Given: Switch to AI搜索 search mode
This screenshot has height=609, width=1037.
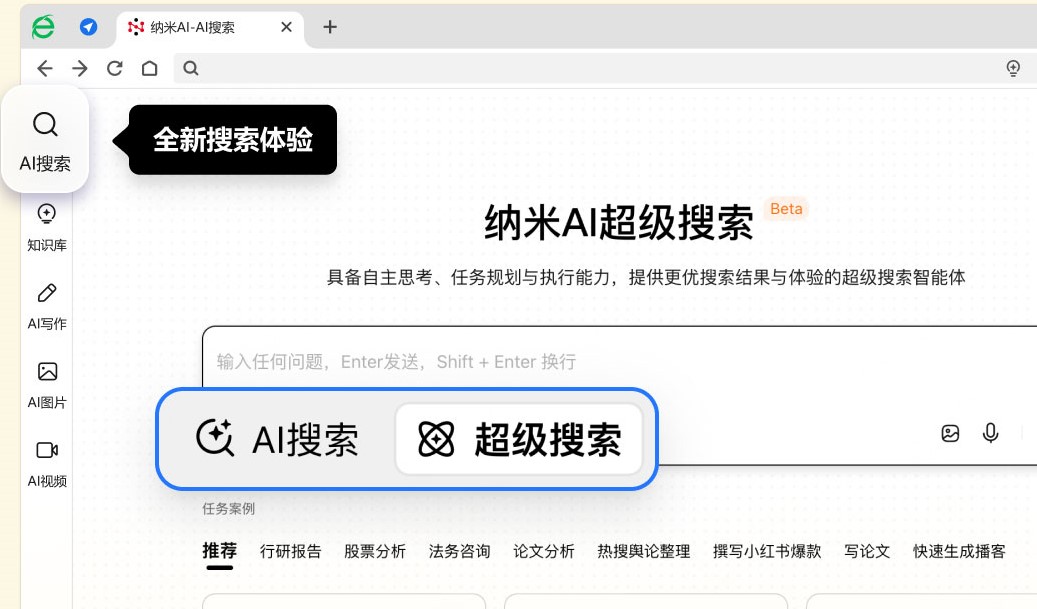Looking at the screenshot, I should [280, 440].
